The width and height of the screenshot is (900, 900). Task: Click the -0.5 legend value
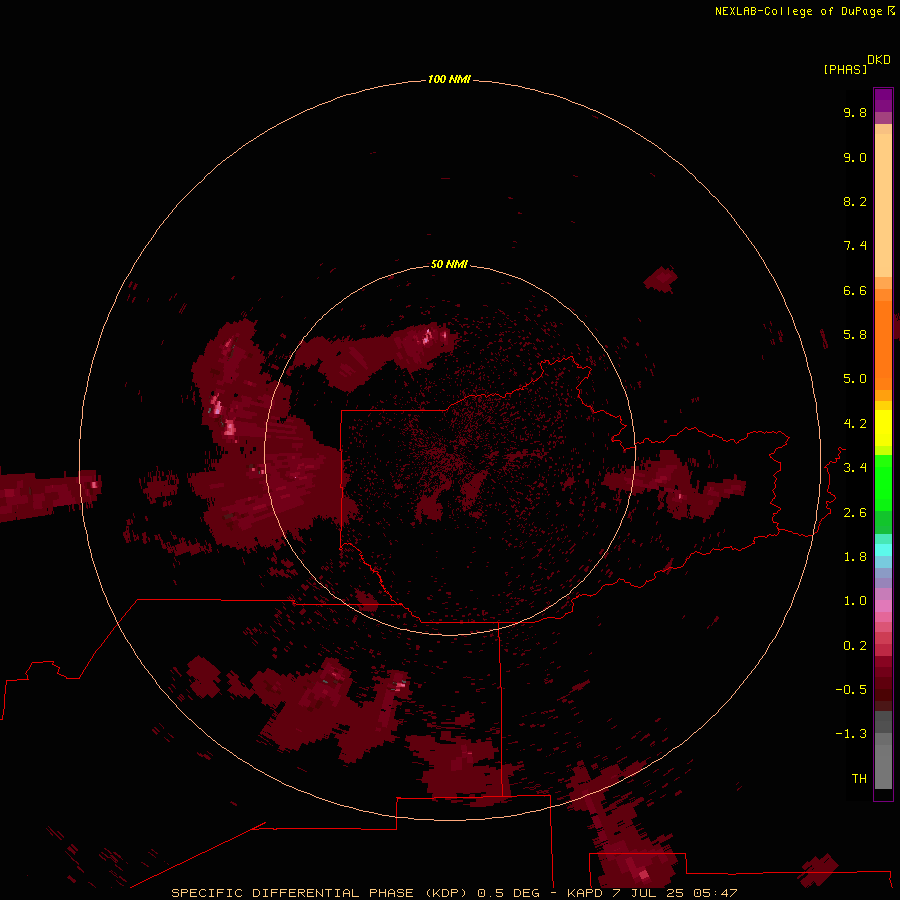[851, 690]
